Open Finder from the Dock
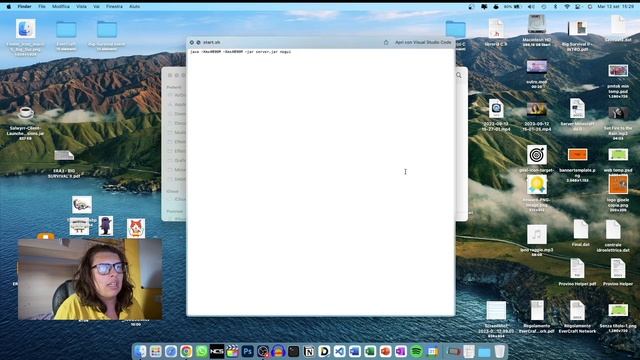The height and width of the screenshot is (360, 640). 140,351
